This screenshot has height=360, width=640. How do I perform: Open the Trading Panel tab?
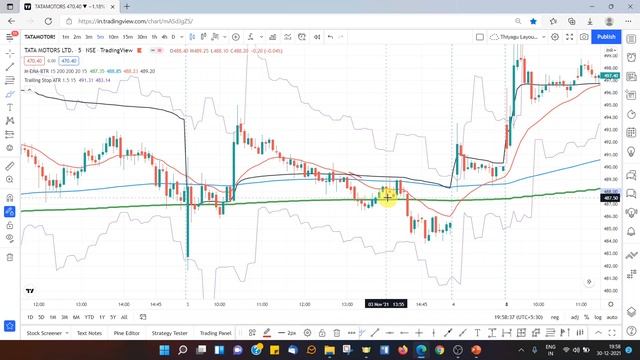tap(216, 333)
